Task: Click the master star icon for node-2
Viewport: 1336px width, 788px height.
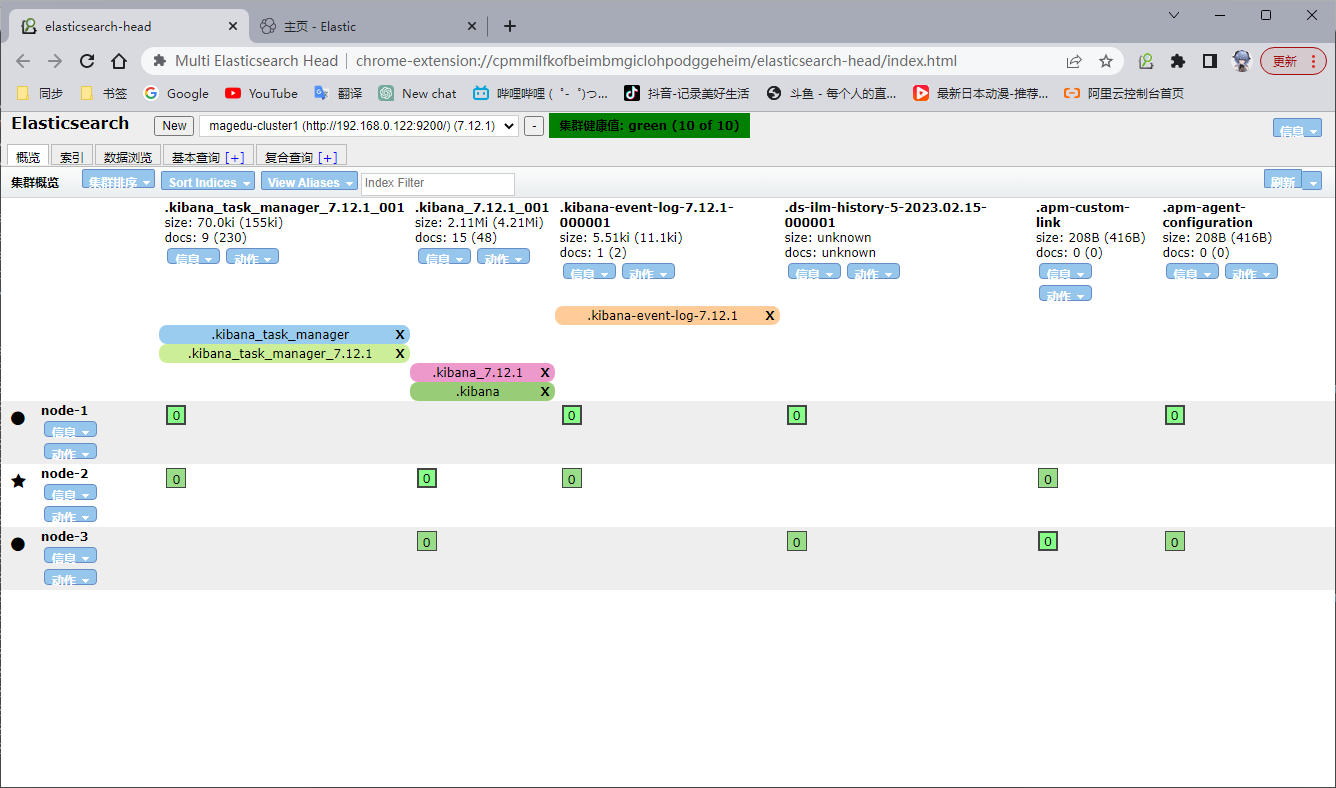Action: coord(18,481)
